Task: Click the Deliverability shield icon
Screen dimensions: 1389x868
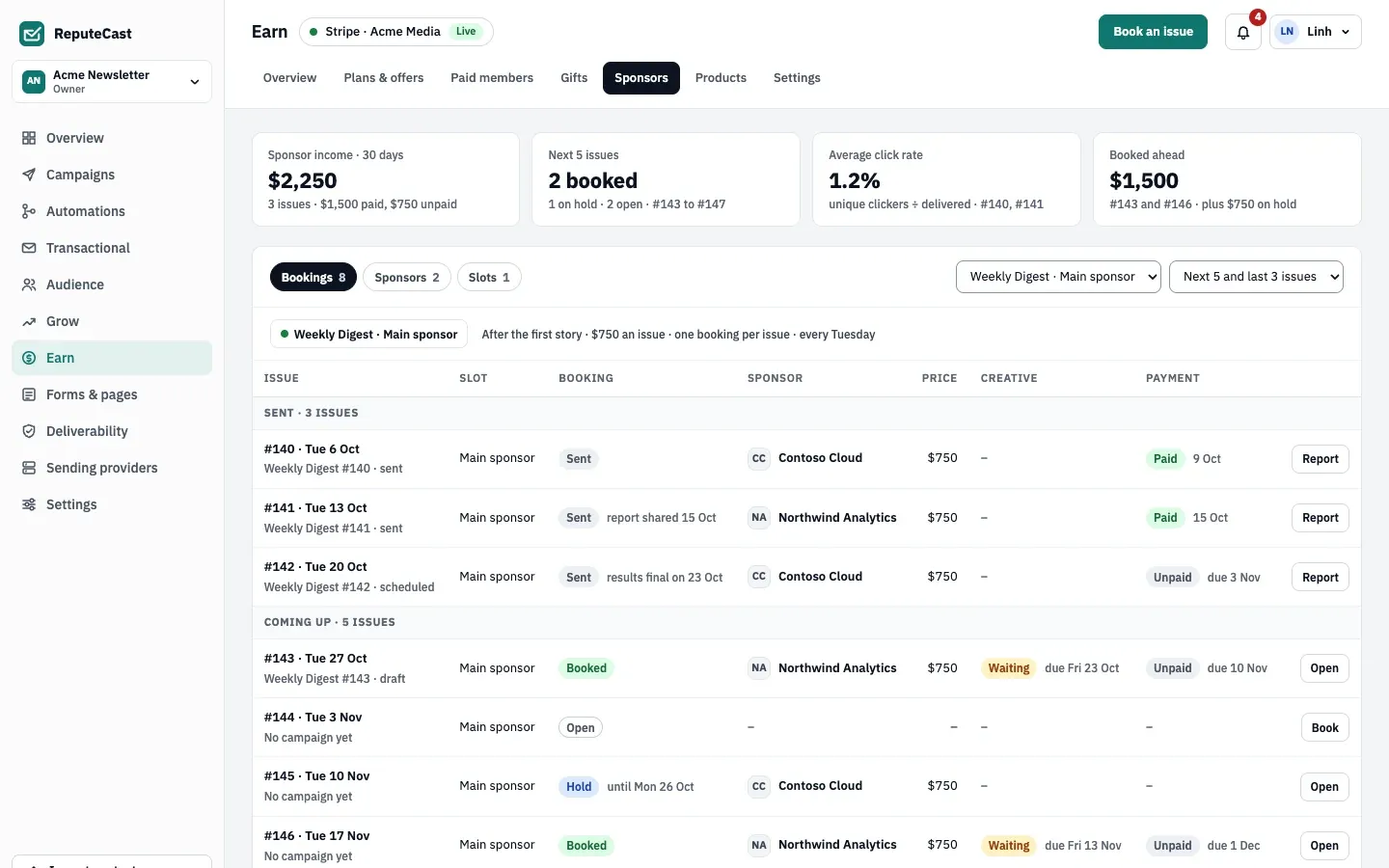Action: tap(29, 431)
